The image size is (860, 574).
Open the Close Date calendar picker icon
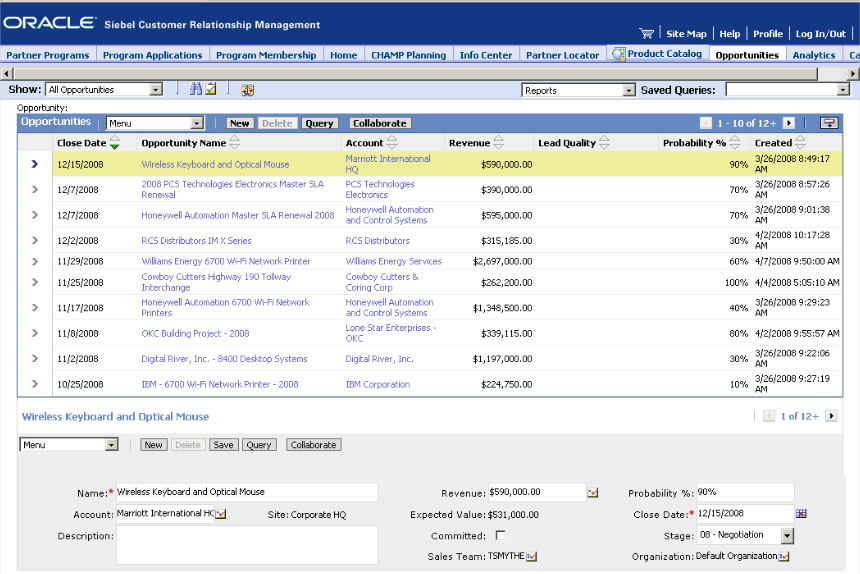(801, 513)
